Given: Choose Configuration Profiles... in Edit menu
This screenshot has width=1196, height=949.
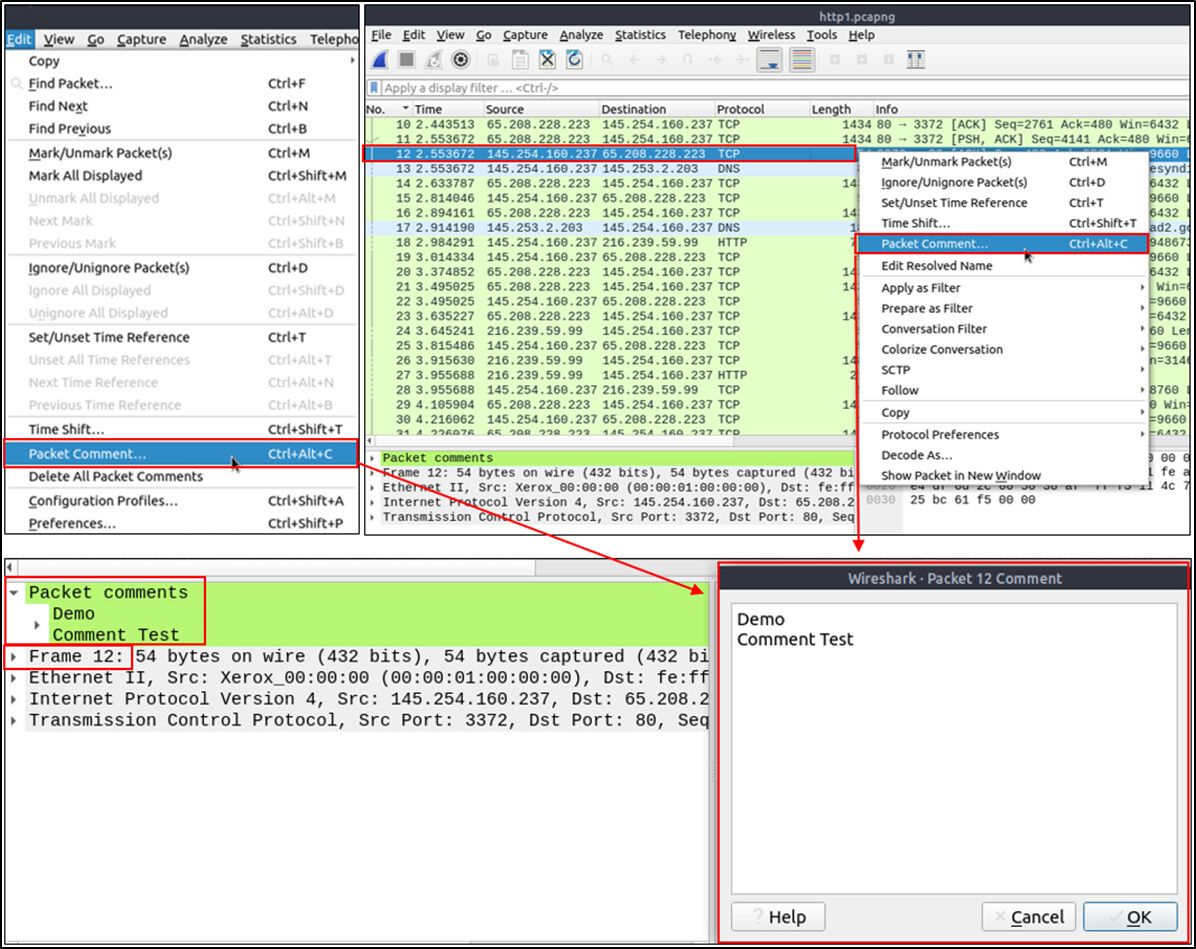Looking at the screenshot, I should [182, 500].
